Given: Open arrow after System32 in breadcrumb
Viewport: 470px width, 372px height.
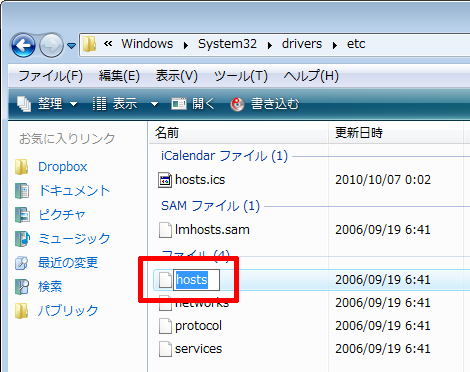Looking at the screenshot, I should pos(270,45).
